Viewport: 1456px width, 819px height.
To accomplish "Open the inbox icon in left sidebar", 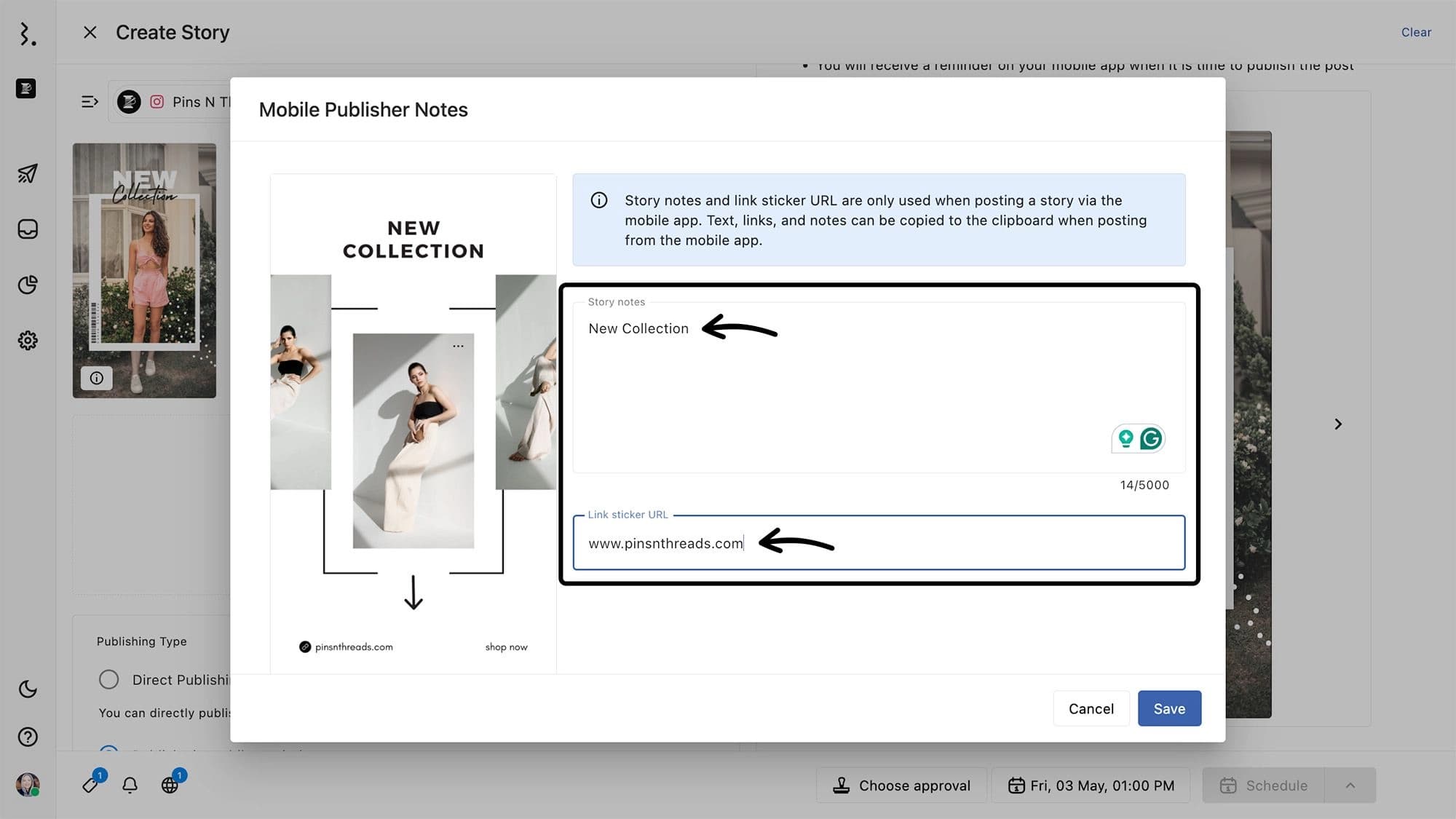I will pyautogui.click(x=28, y=229).
